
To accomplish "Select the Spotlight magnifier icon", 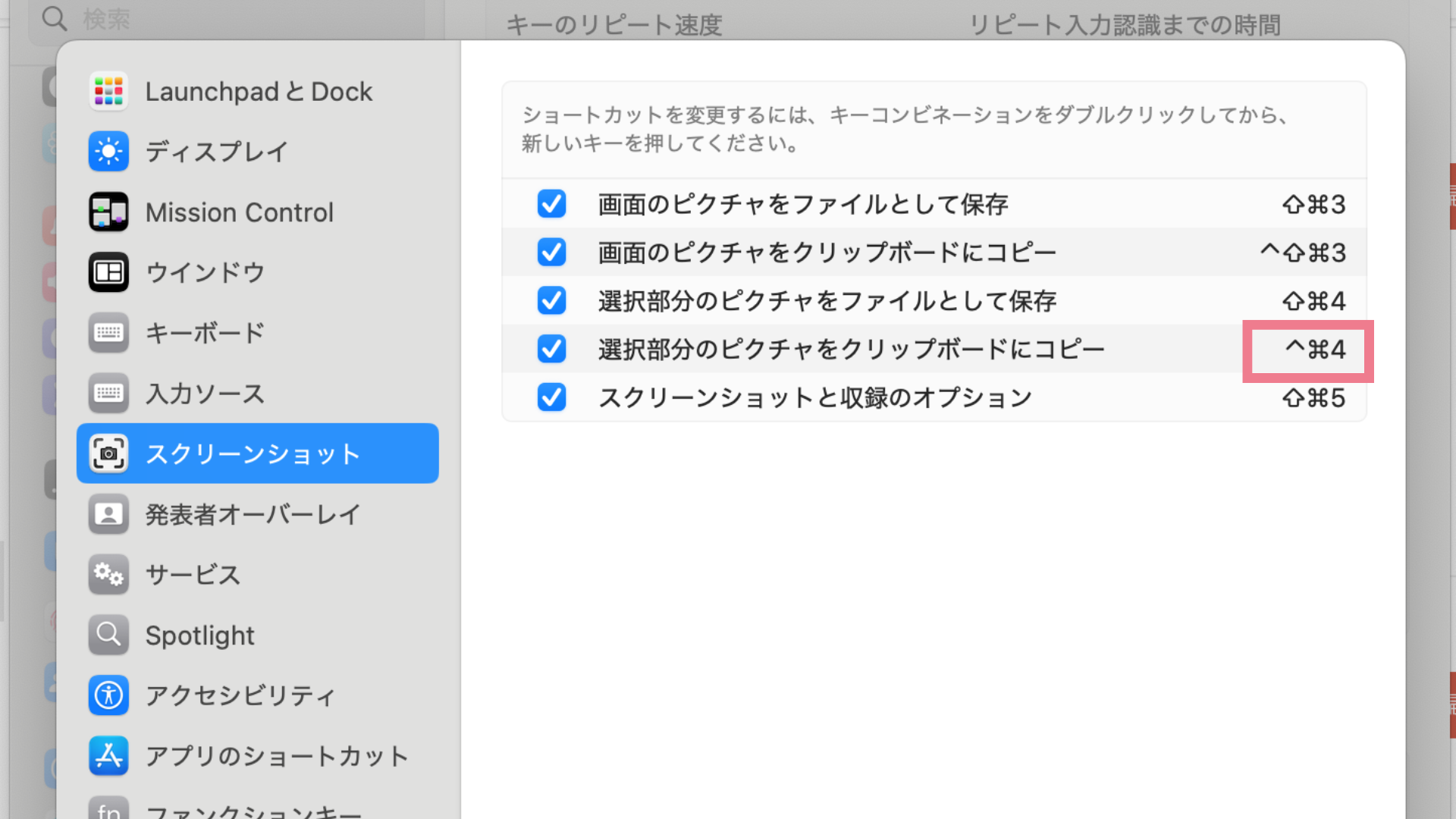I will pos(108,635).
